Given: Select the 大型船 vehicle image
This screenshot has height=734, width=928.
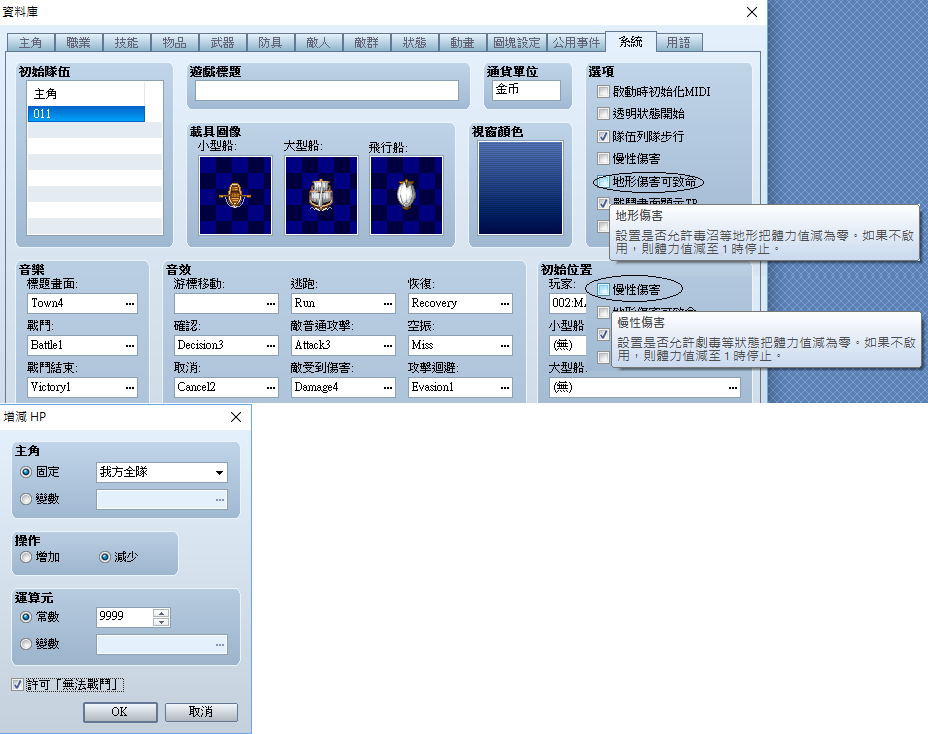Looking at the screenshot, I should coord(321,195).
